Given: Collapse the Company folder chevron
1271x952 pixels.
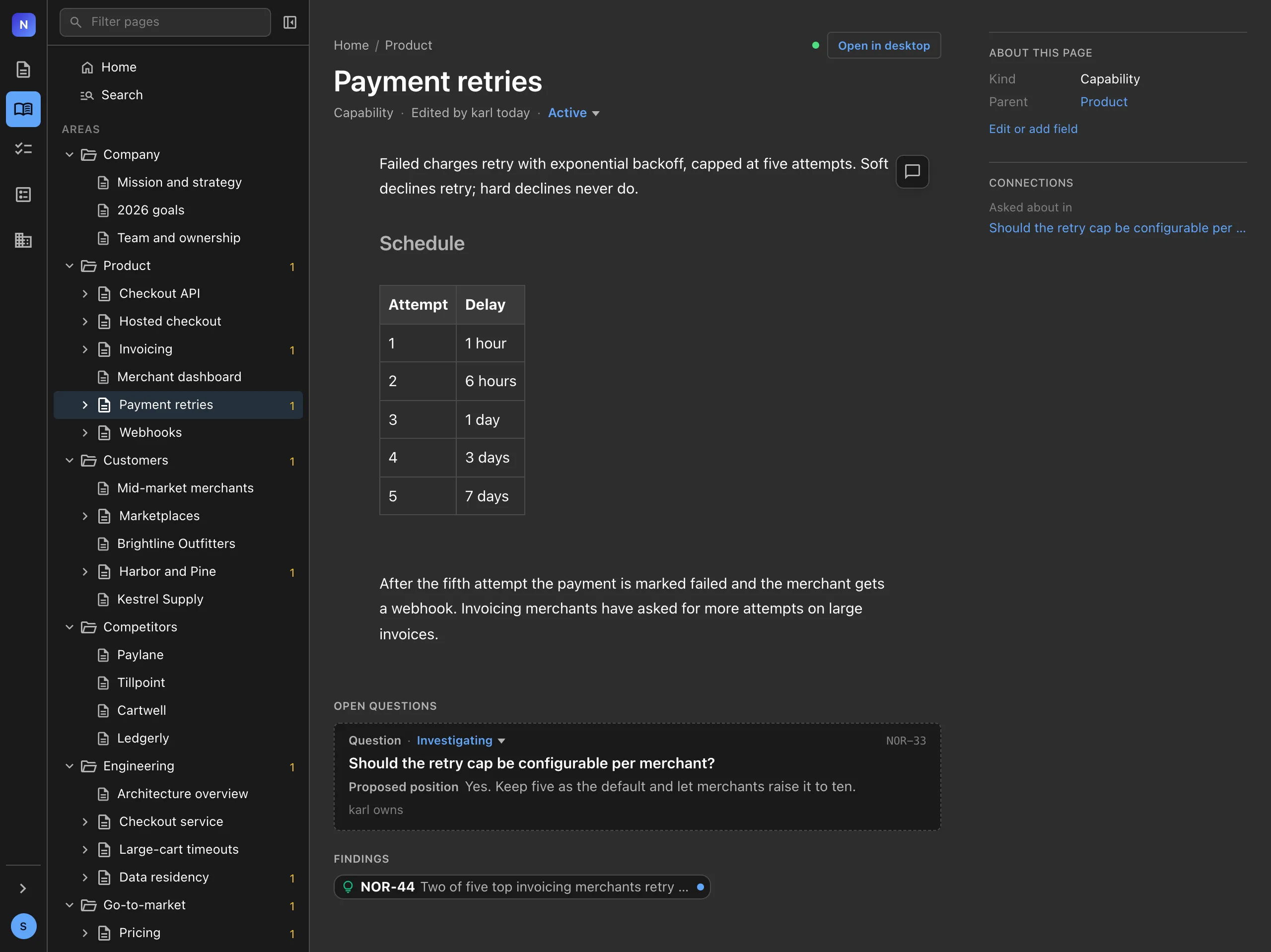Looking at the screenshot, I should (x=70, y=154).
